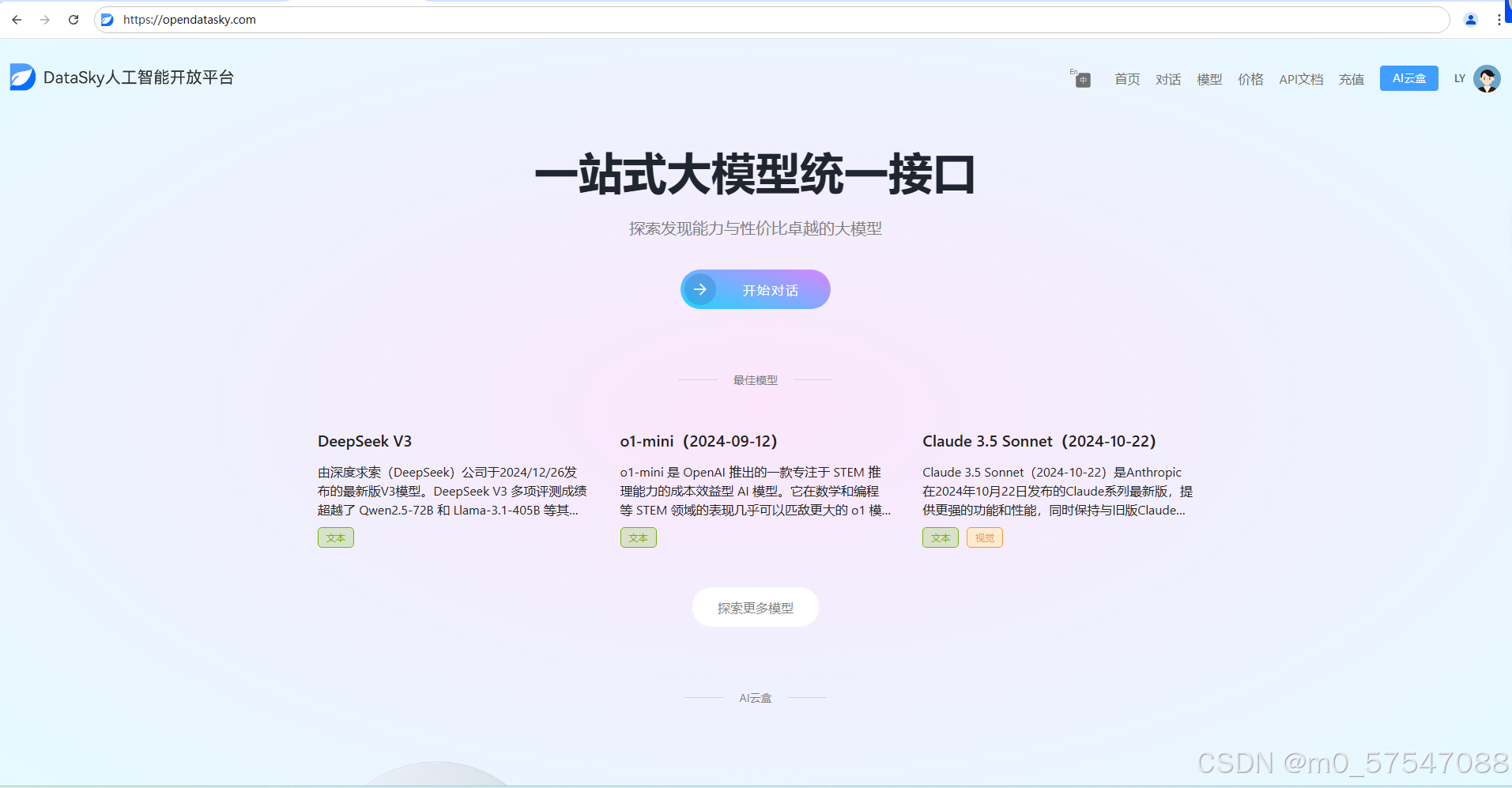Click the AI云盒 section label
Viewport: 1512px width, 788px height.
tap(756, 698)
